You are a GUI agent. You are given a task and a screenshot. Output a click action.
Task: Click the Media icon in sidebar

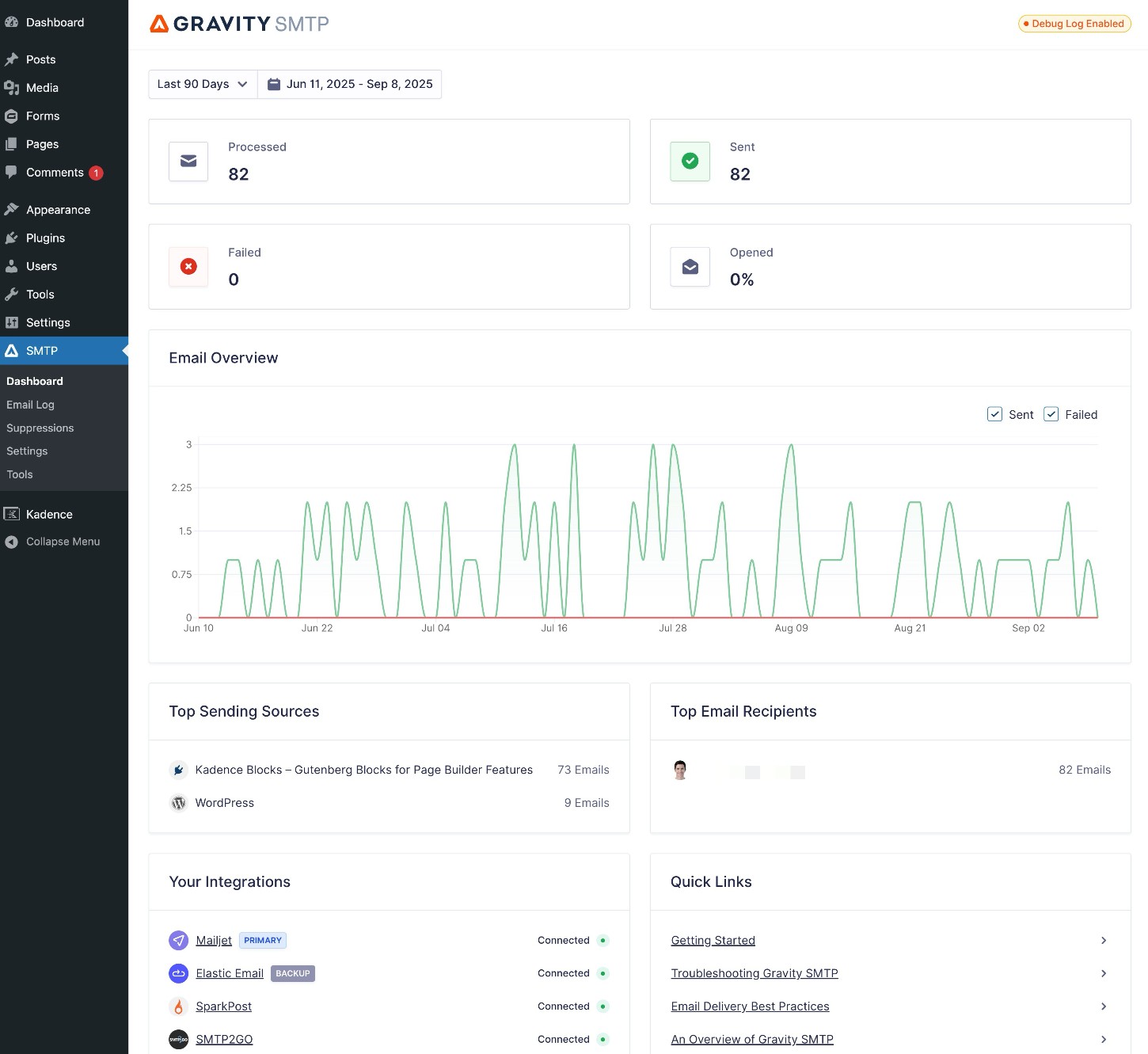click(11, 88)
